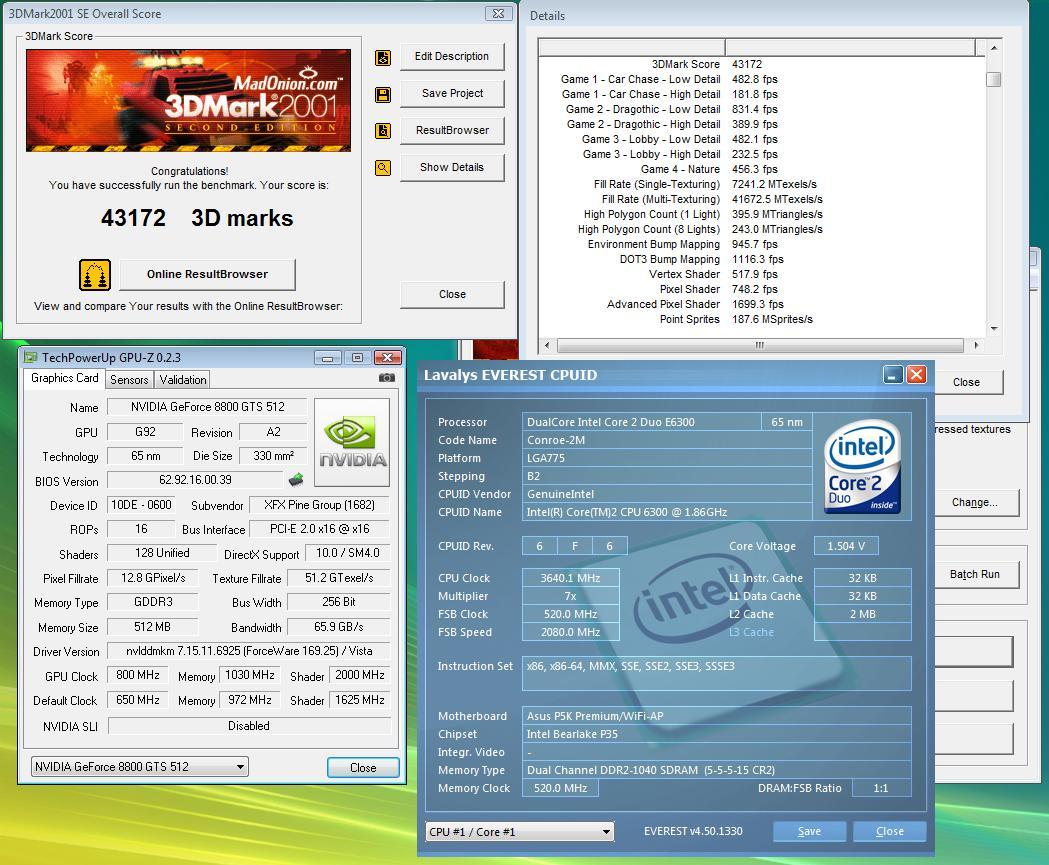Viewport: 1049px width, 865px height.
Task: Click the Online ResultBrowser button
Action: [x=207, y=274]
